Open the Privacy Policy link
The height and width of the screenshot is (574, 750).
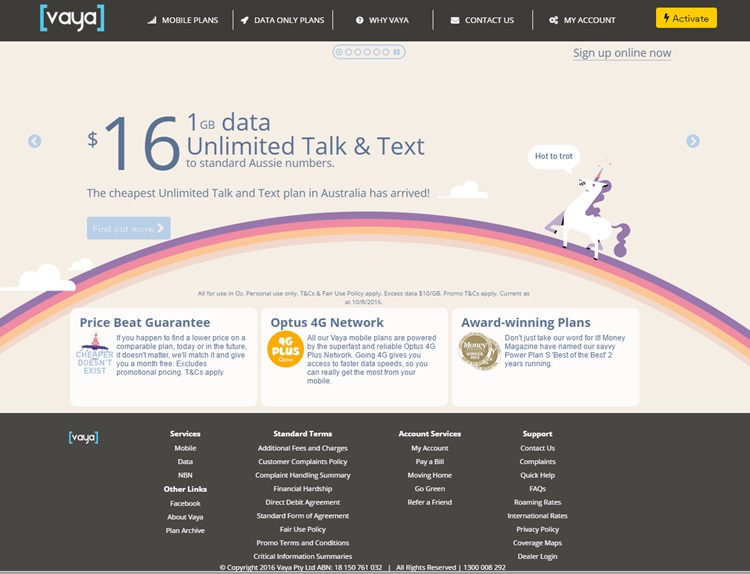tap(538, 530)
